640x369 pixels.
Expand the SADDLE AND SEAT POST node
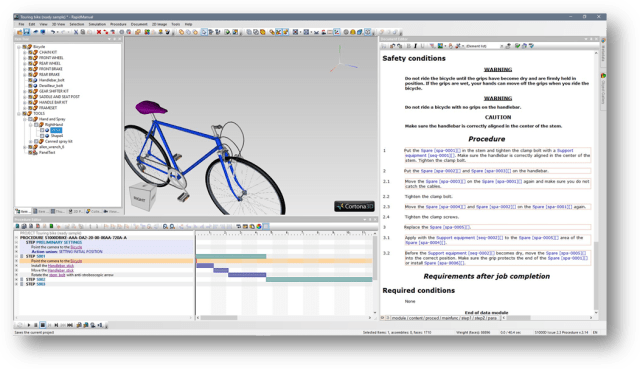25,97
